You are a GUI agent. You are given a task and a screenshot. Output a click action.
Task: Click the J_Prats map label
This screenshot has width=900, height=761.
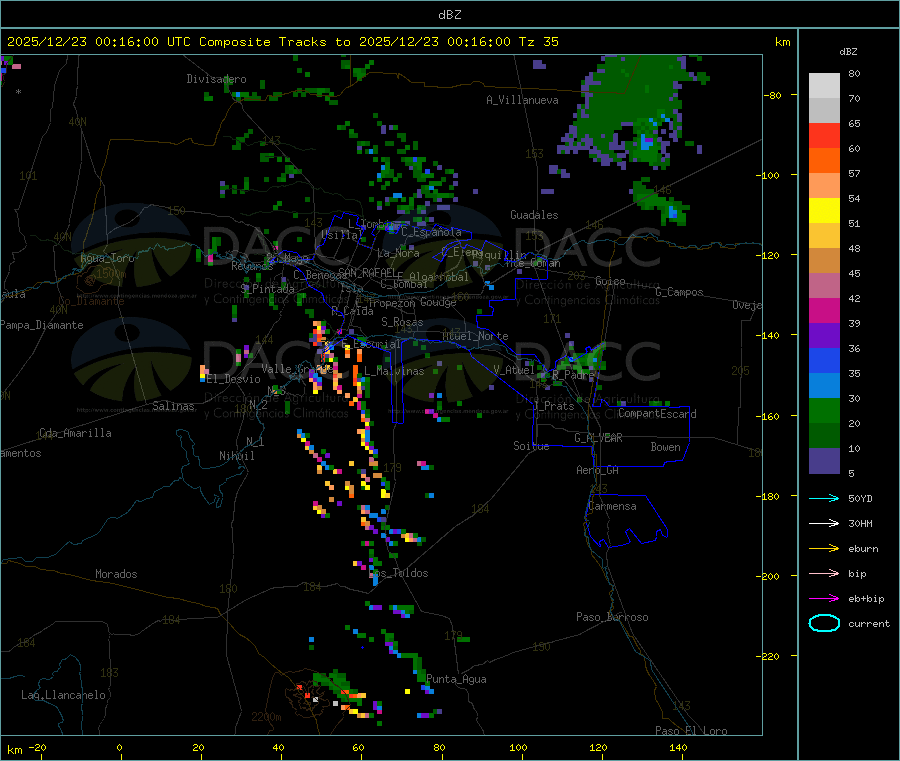[553, 406]
